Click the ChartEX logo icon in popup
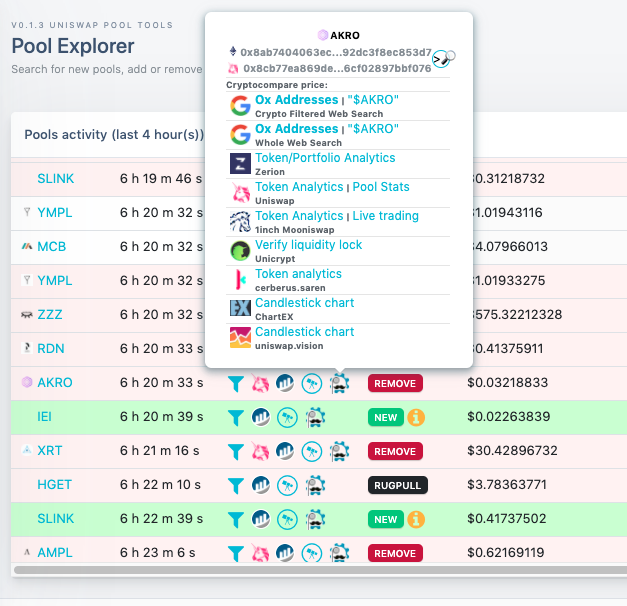 pyautogui.click(x=240, y=309)
